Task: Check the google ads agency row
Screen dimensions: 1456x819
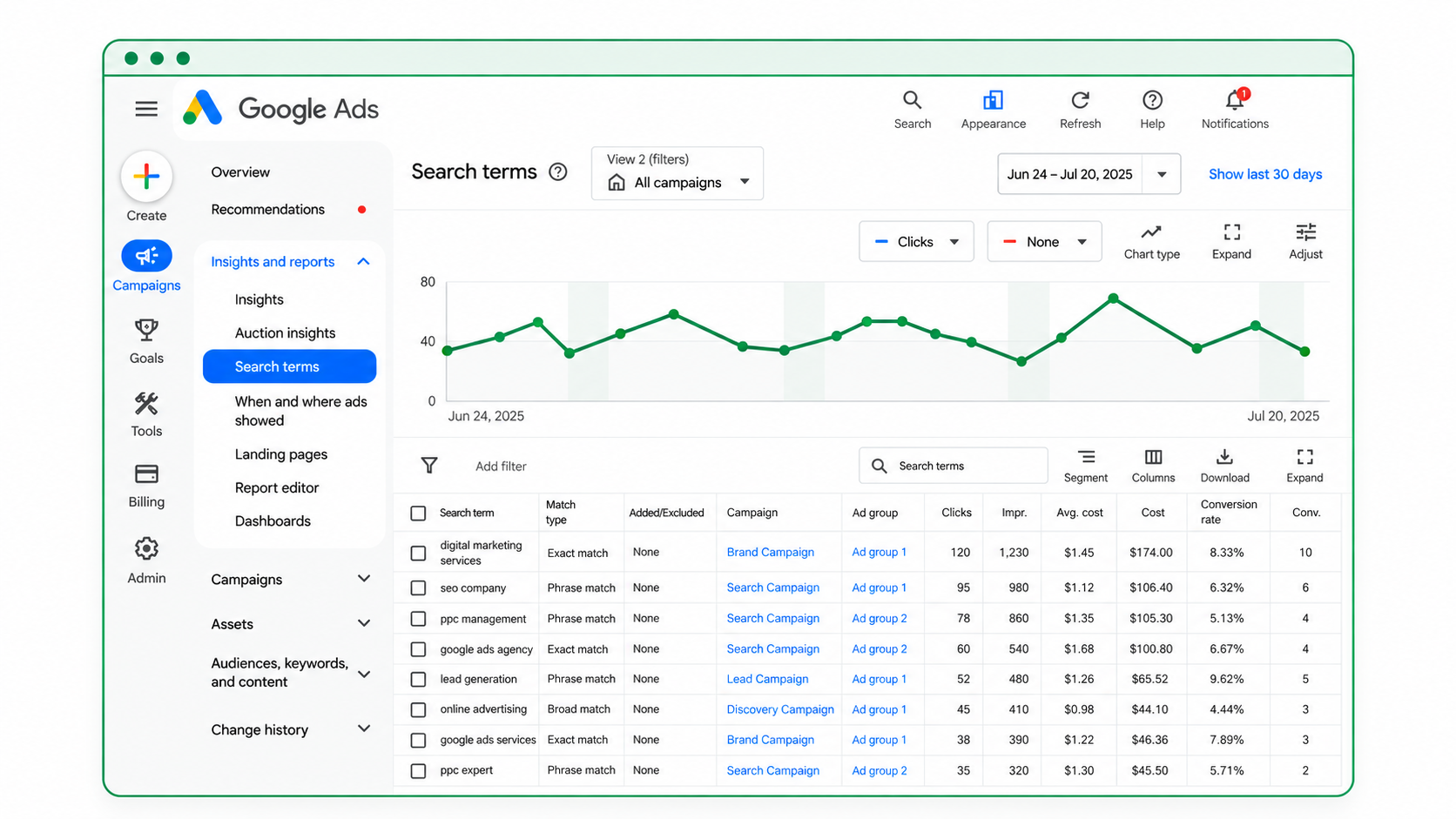Action: click(418, 649)
